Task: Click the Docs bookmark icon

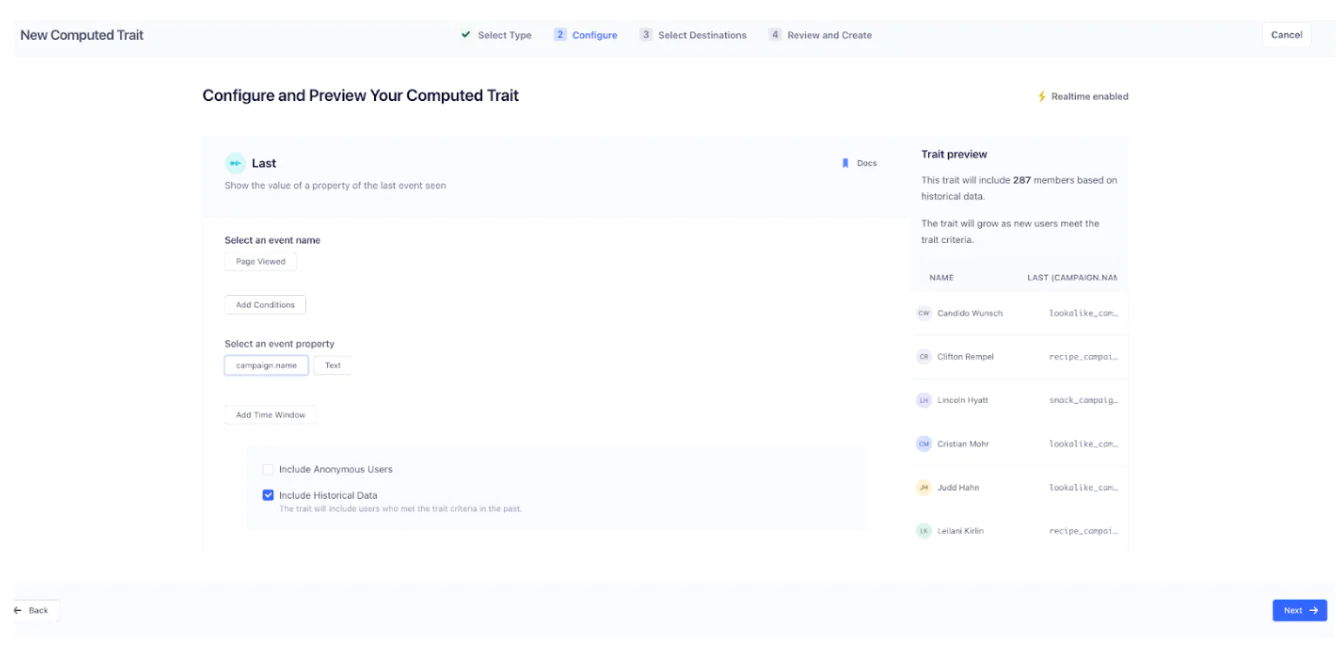Action: [x=845, y=163]
